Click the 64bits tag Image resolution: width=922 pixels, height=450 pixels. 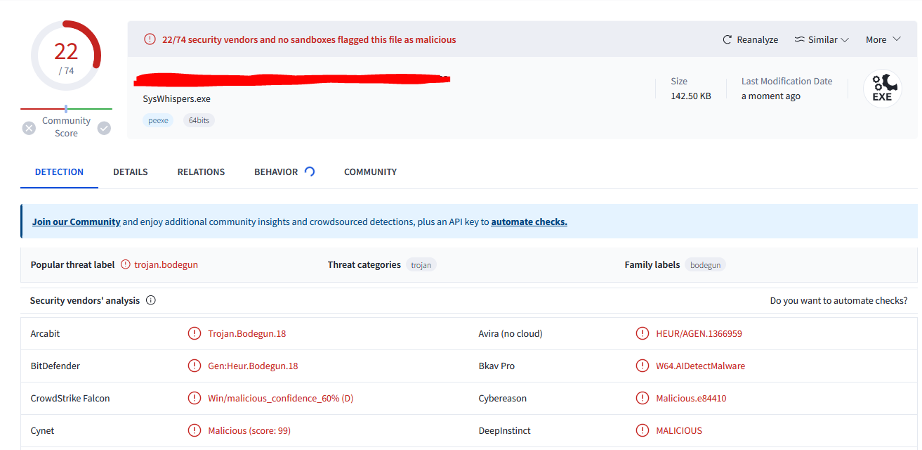(x=199, y=120)
